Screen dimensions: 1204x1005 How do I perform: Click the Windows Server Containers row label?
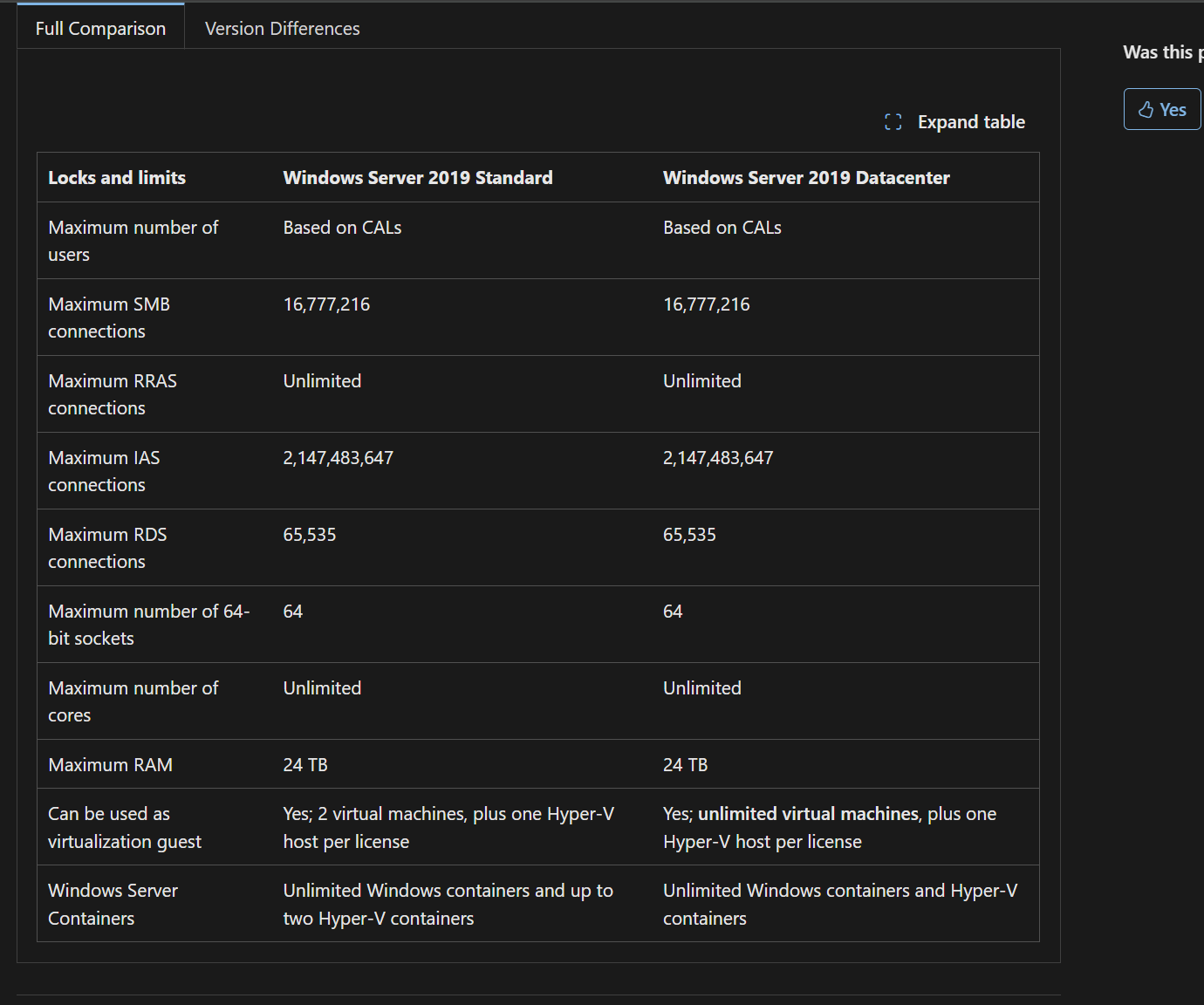click(x=113, y=904)
